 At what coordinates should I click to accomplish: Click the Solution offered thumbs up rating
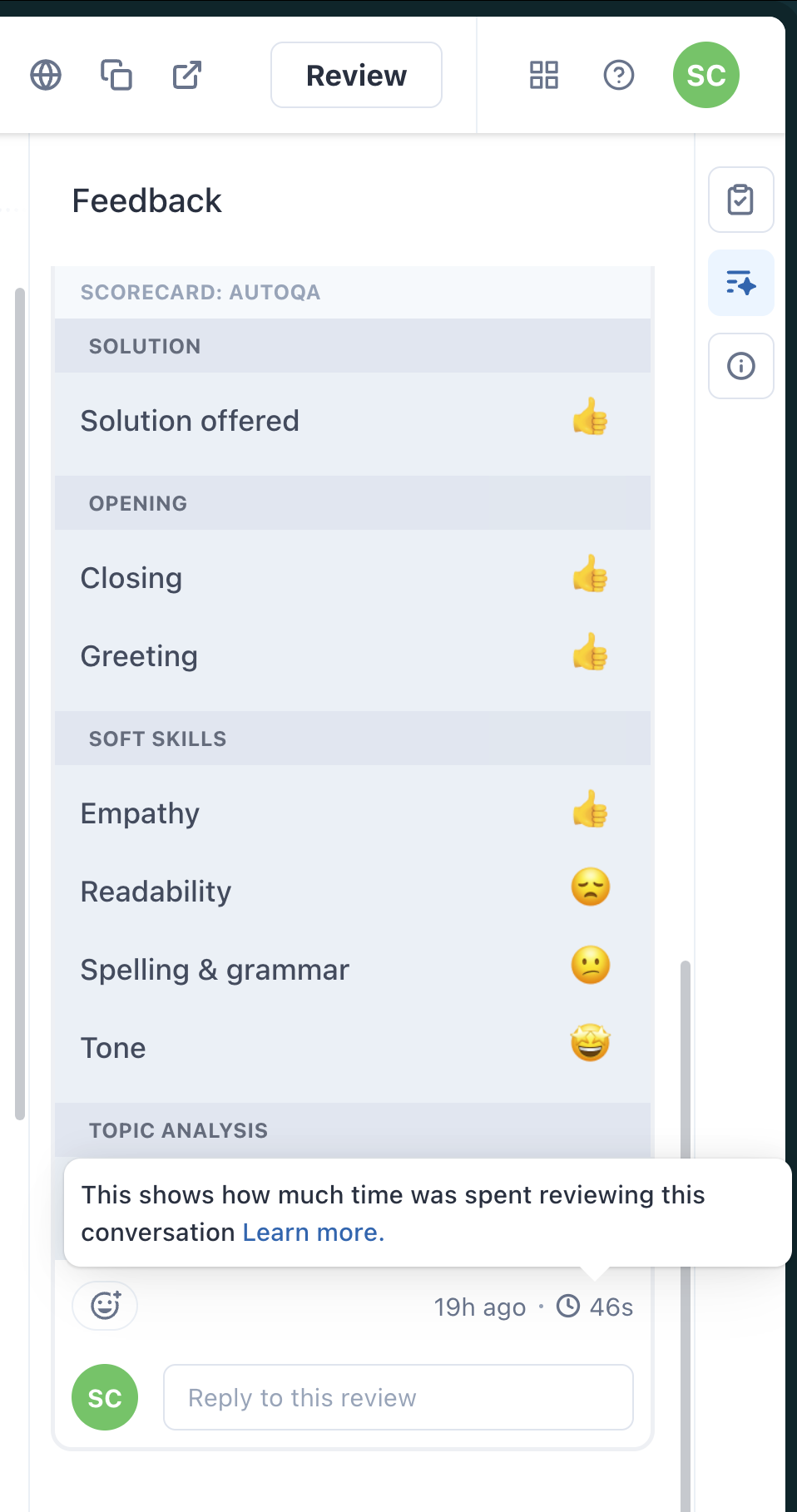click(x=590, y=418)
